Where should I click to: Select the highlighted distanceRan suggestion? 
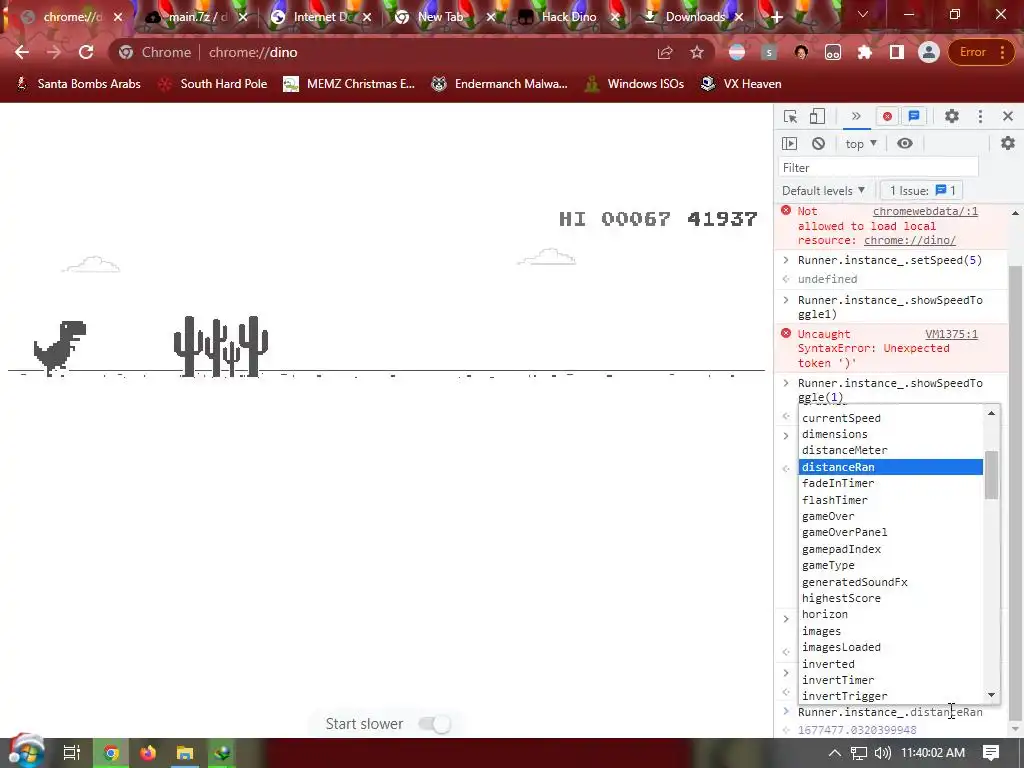click(891, 467)
